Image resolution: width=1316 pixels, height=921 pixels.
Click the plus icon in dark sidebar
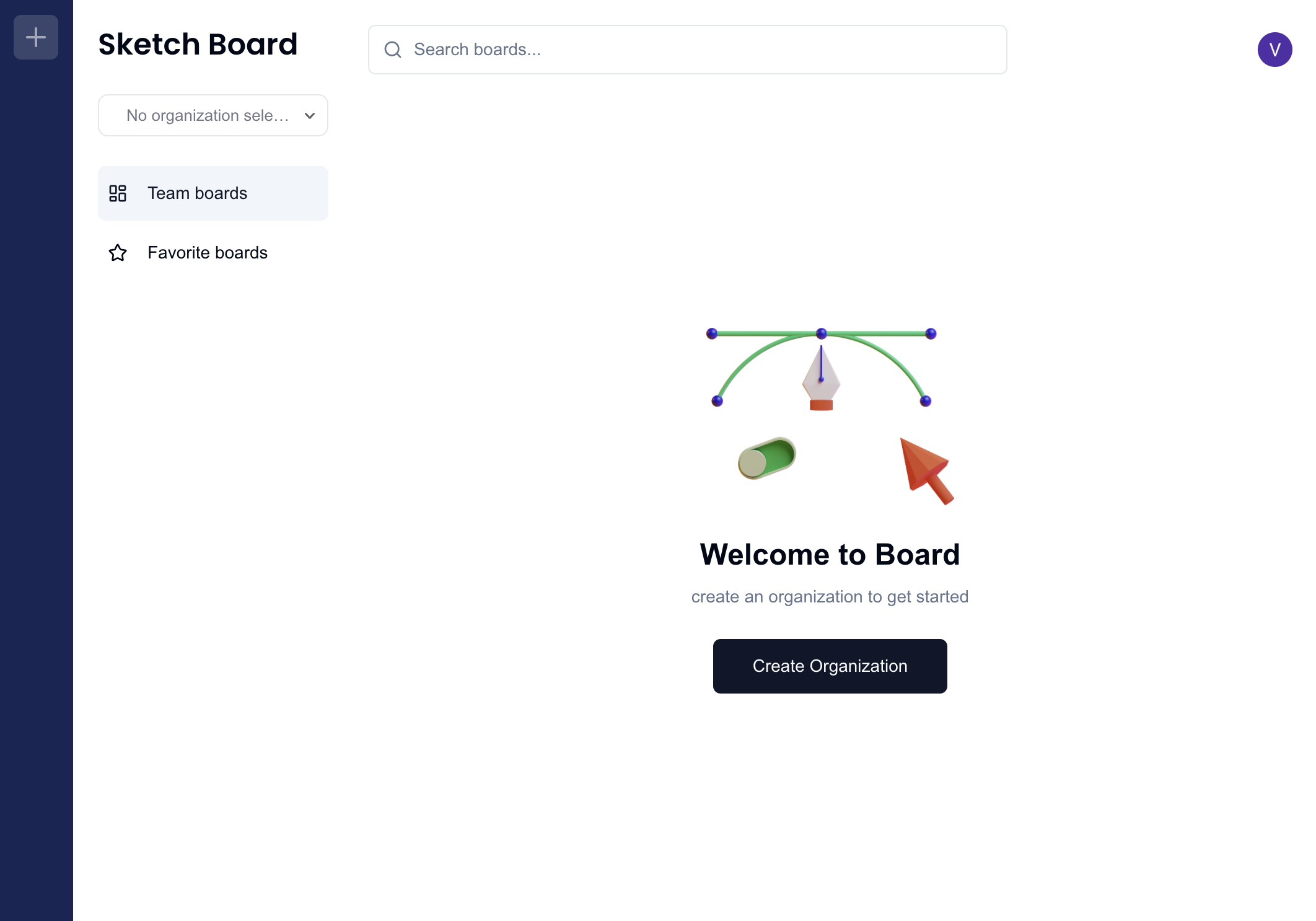click(x=36, y=37)
